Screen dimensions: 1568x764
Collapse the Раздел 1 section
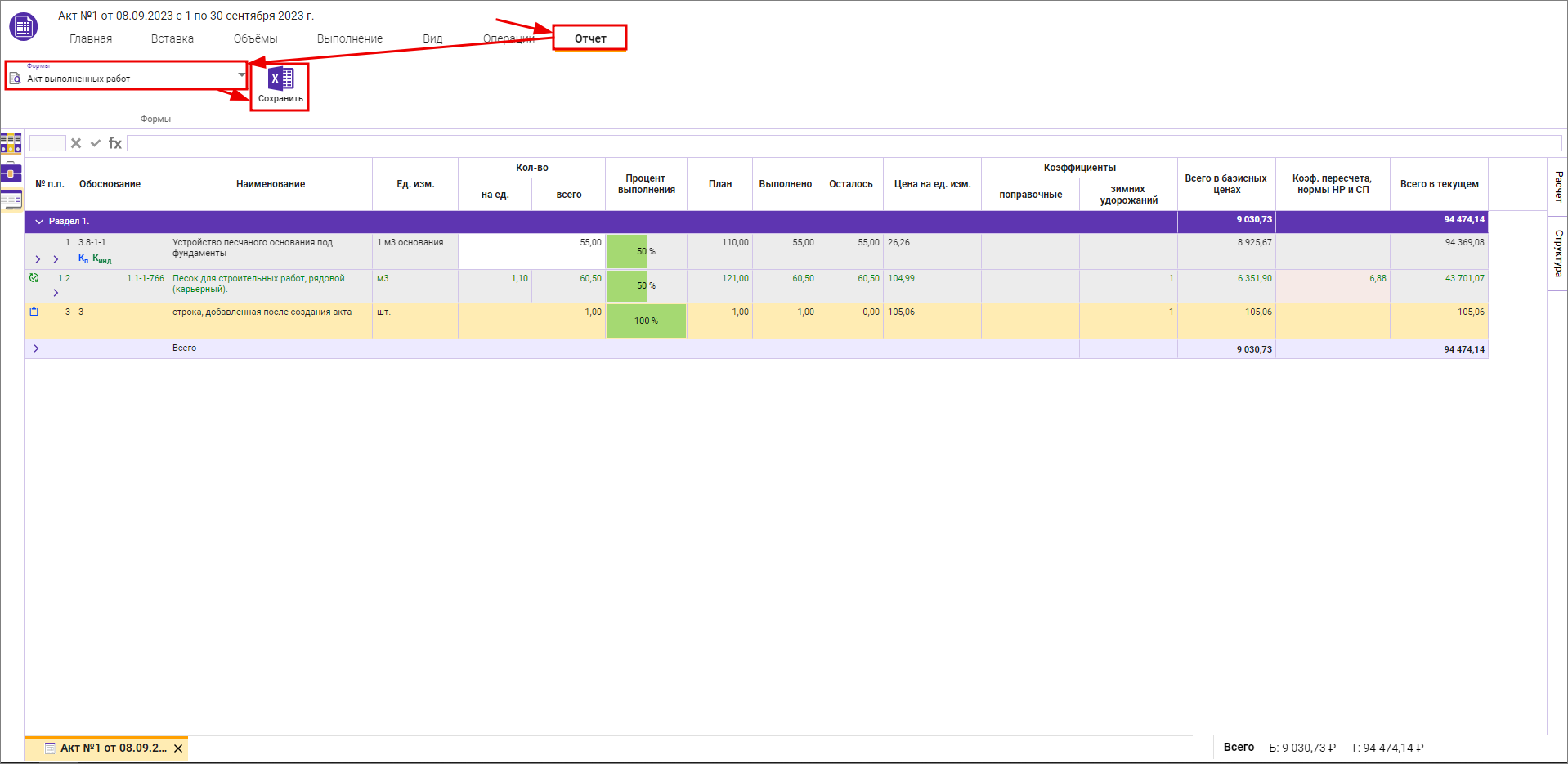point(38,222)
